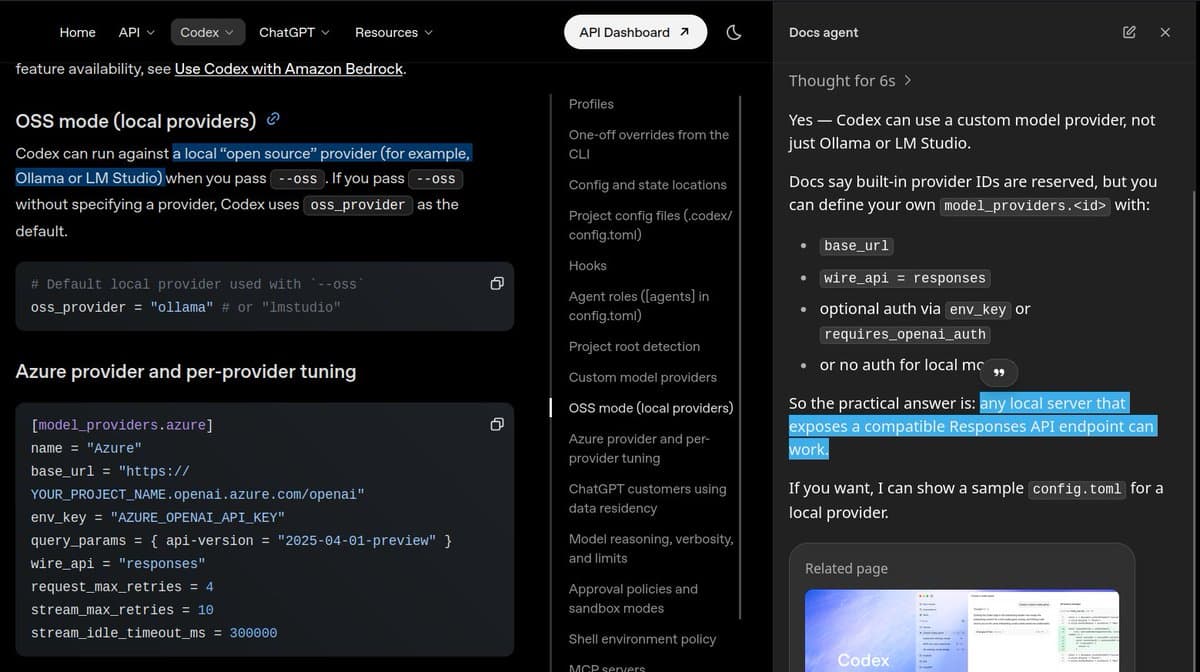Click the 'env_key' code chip in agent answer
The image size is (1200, 672).
pos(977,310)
